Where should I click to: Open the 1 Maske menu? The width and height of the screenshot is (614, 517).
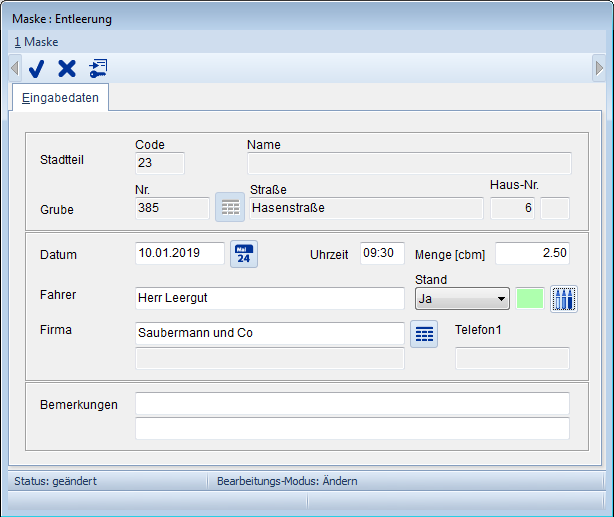[x=36, y=42]
